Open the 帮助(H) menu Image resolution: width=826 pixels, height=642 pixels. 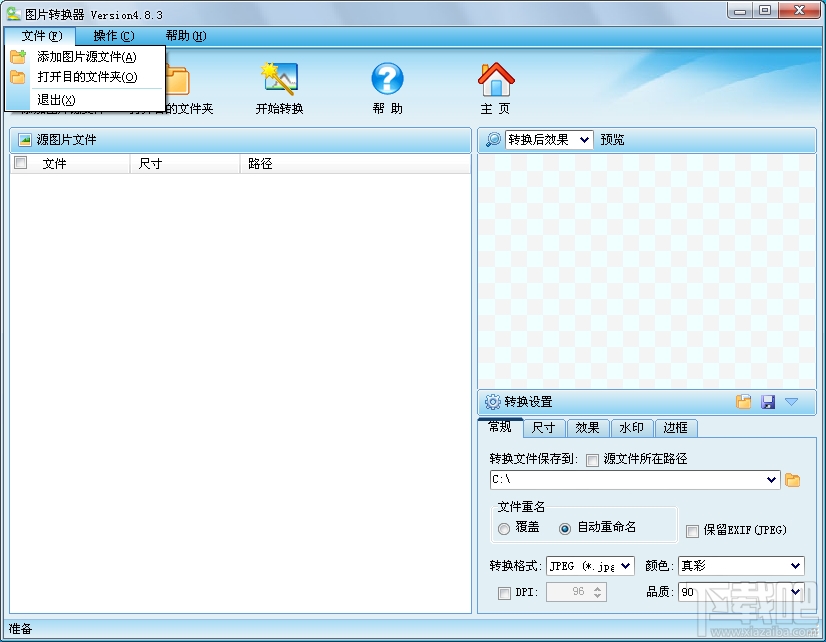(x=184, y=35)
